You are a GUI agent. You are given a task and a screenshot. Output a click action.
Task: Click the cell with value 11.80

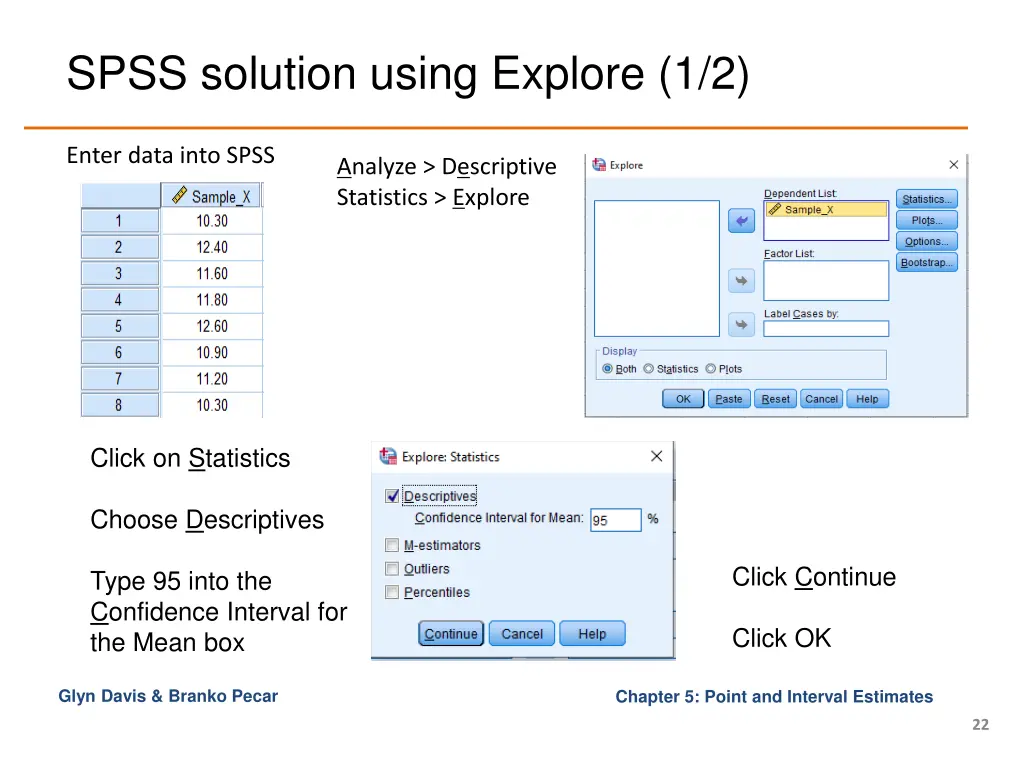pyautogui.click(x=212, y=300)
